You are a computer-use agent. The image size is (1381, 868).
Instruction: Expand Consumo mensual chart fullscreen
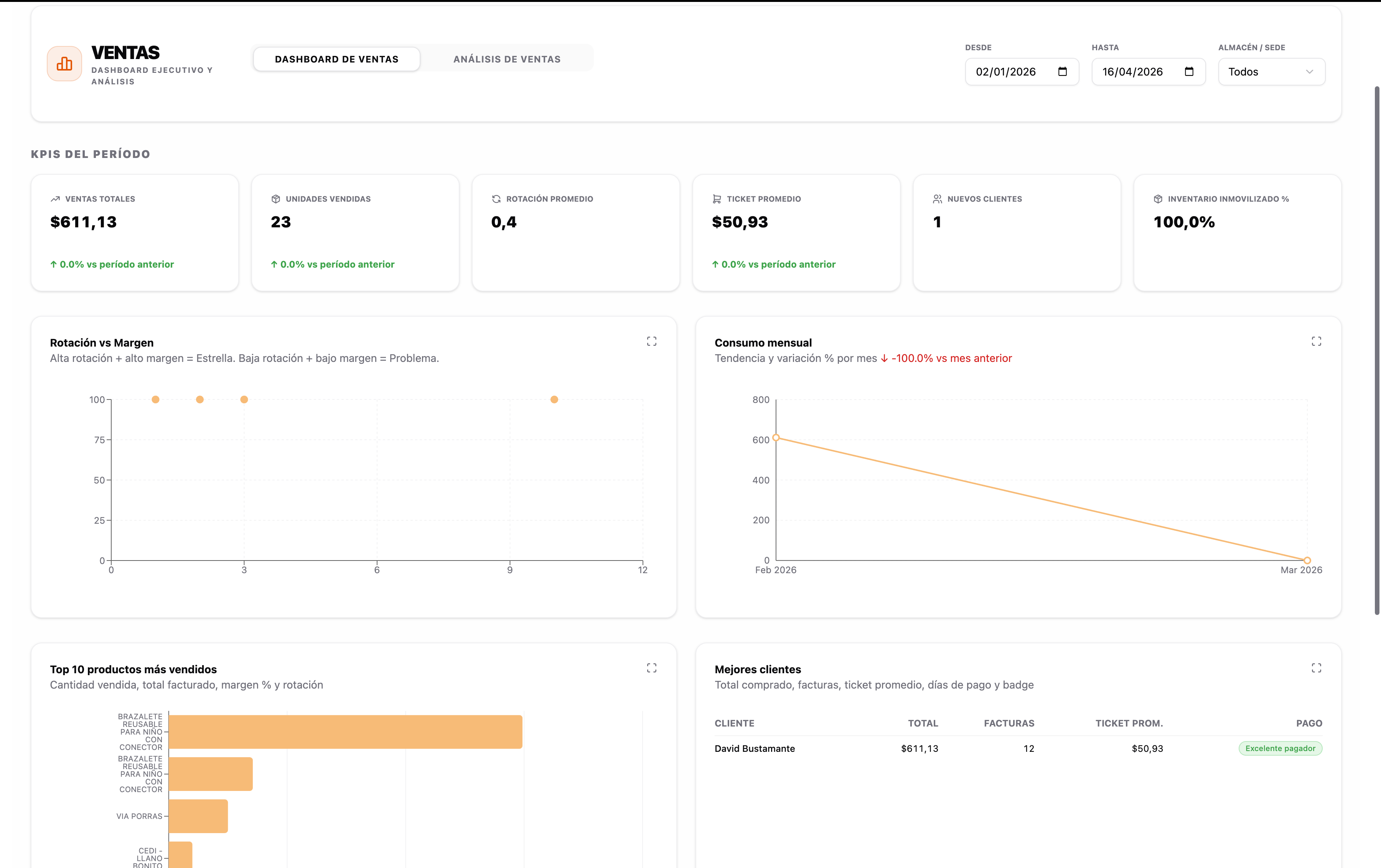(1316, 341)
